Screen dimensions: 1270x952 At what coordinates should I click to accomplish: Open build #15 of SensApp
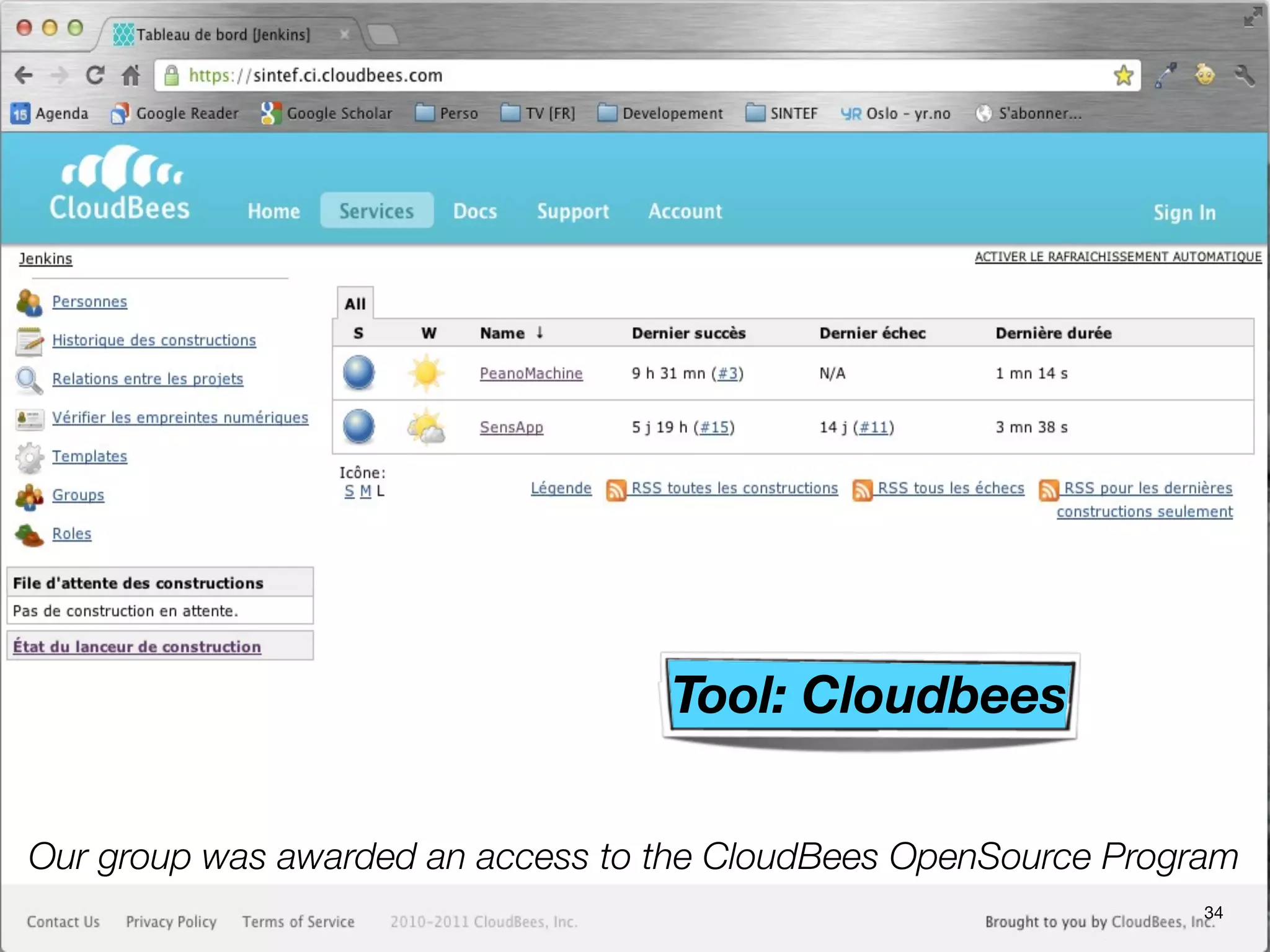pyautogui.click(x=714, y=427)
